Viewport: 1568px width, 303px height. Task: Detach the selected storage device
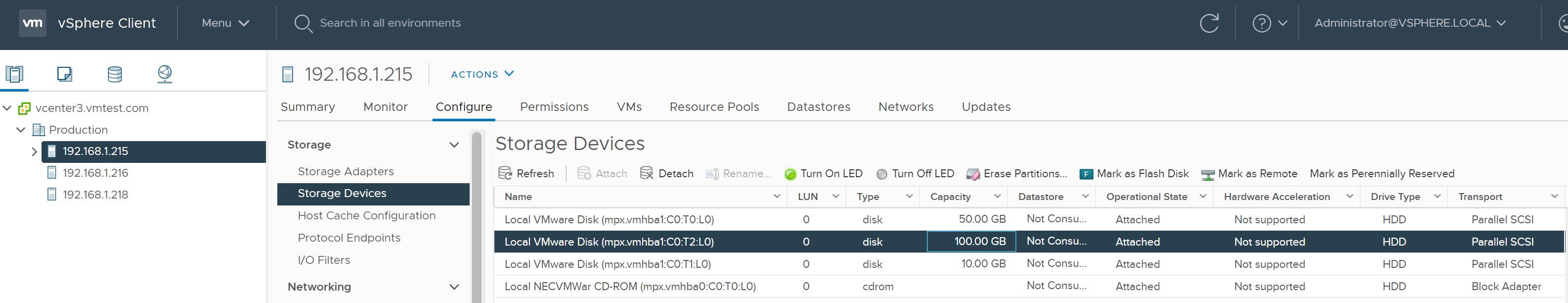(666, 174)
